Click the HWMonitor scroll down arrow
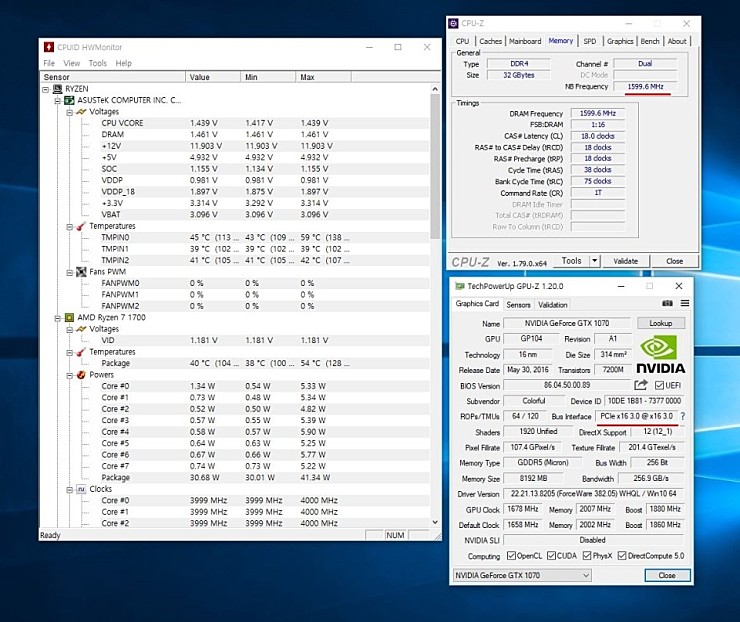The width and height of the screenshot is (740, 622). point(435,522)
